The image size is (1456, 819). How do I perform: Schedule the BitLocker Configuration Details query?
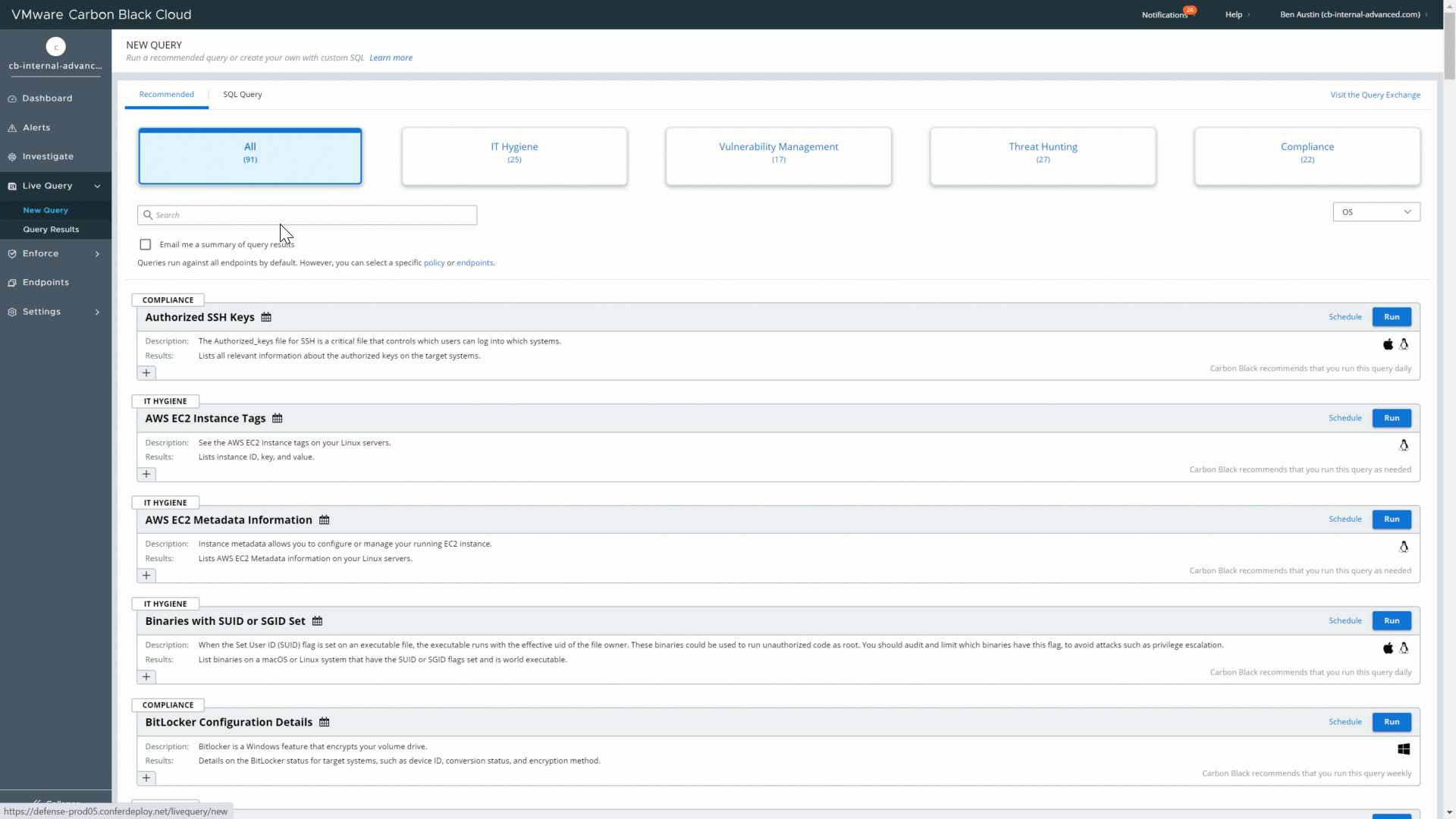1345,722
